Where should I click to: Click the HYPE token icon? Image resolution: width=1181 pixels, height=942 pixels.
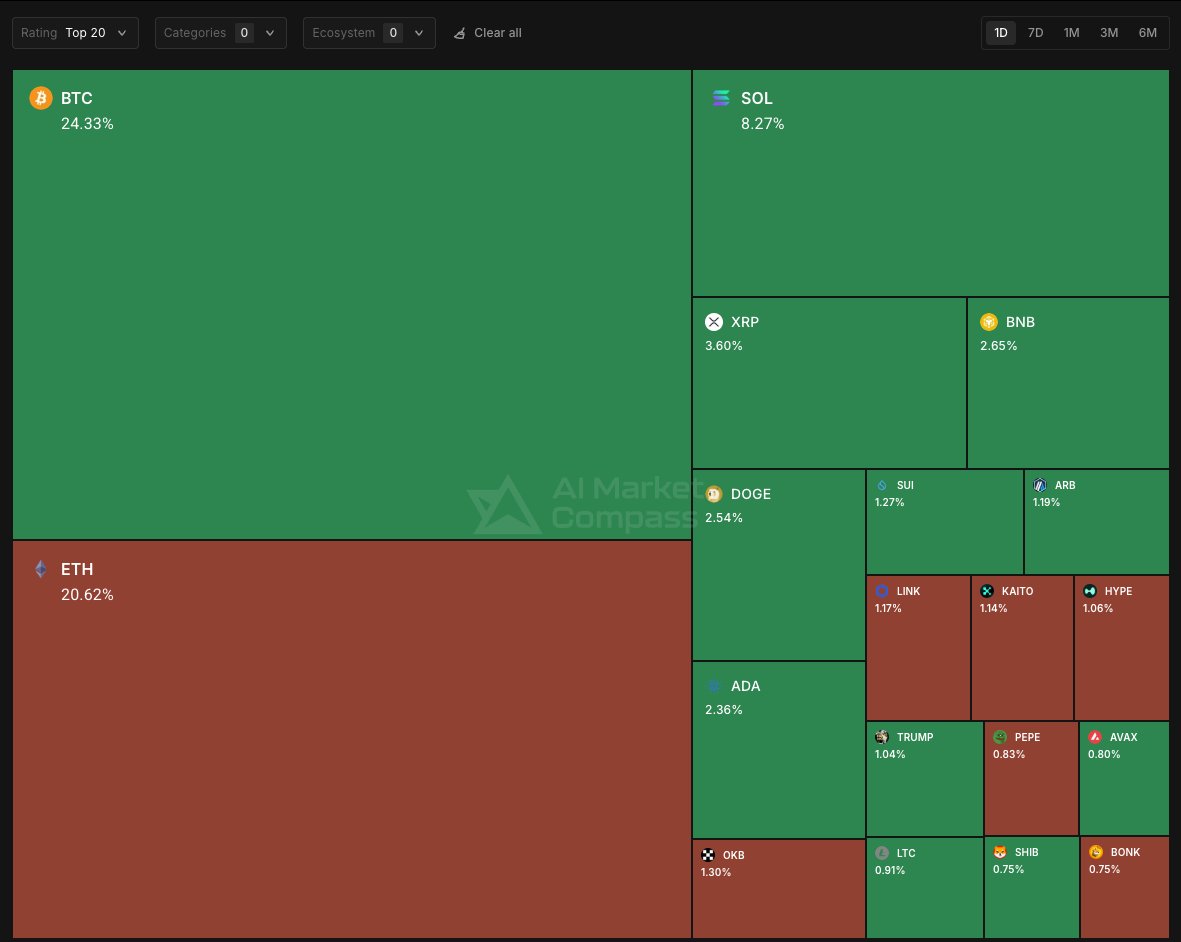[1090, 591]
